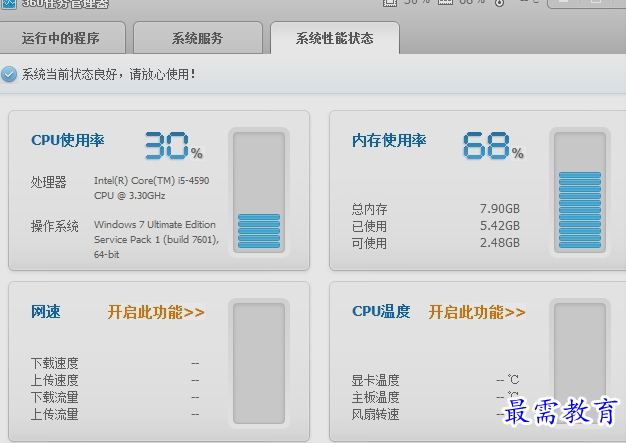Enable CPU温度 monitoring via 开启此功能>> link
Screen dimensions: 626x443
point(477,312)
